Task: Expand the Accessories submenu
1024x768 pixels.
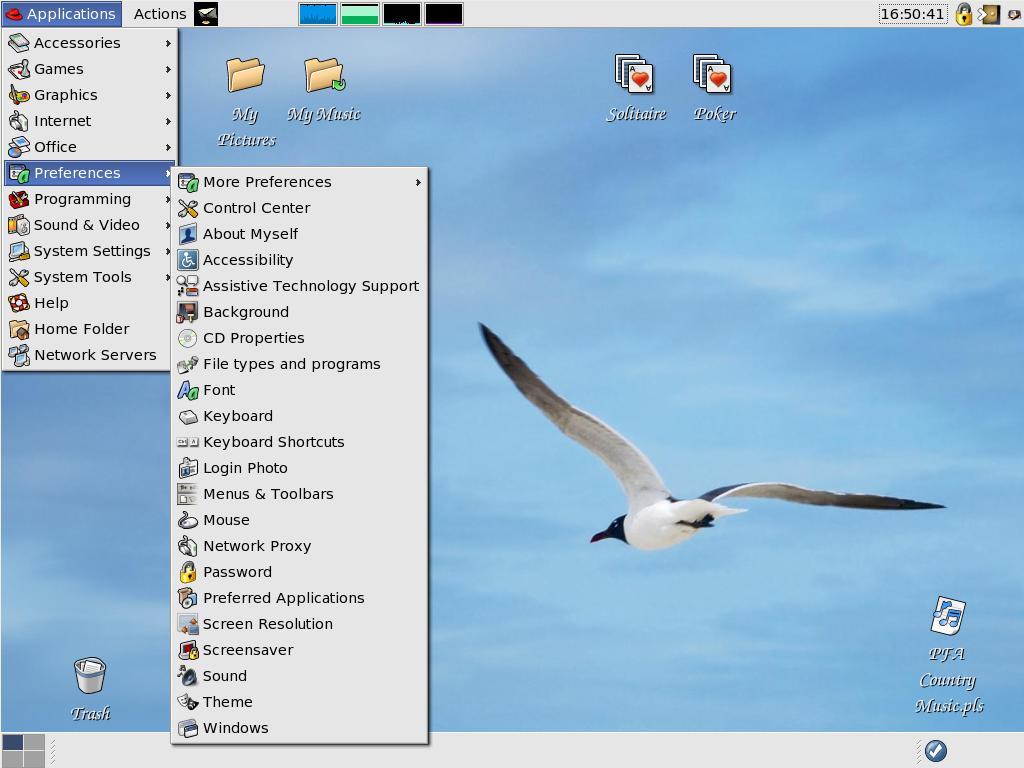Action: point(89,43)
